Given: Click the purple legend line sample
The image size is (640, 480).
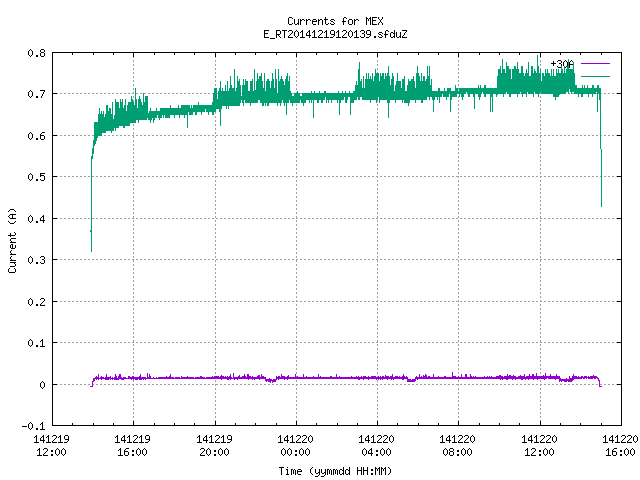Looking at the screenshot, I should click(x=595, y=64).
